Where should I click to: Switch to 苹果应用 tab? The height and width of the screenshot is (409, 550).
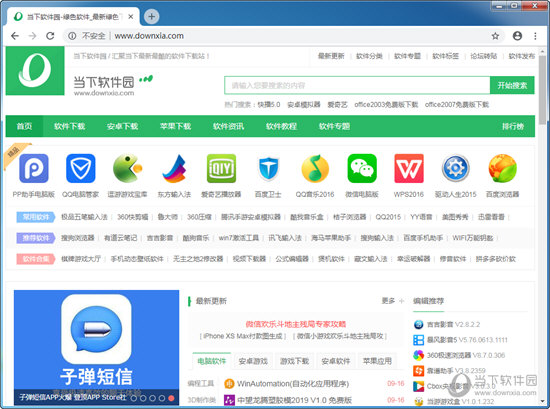click(377, 361)
